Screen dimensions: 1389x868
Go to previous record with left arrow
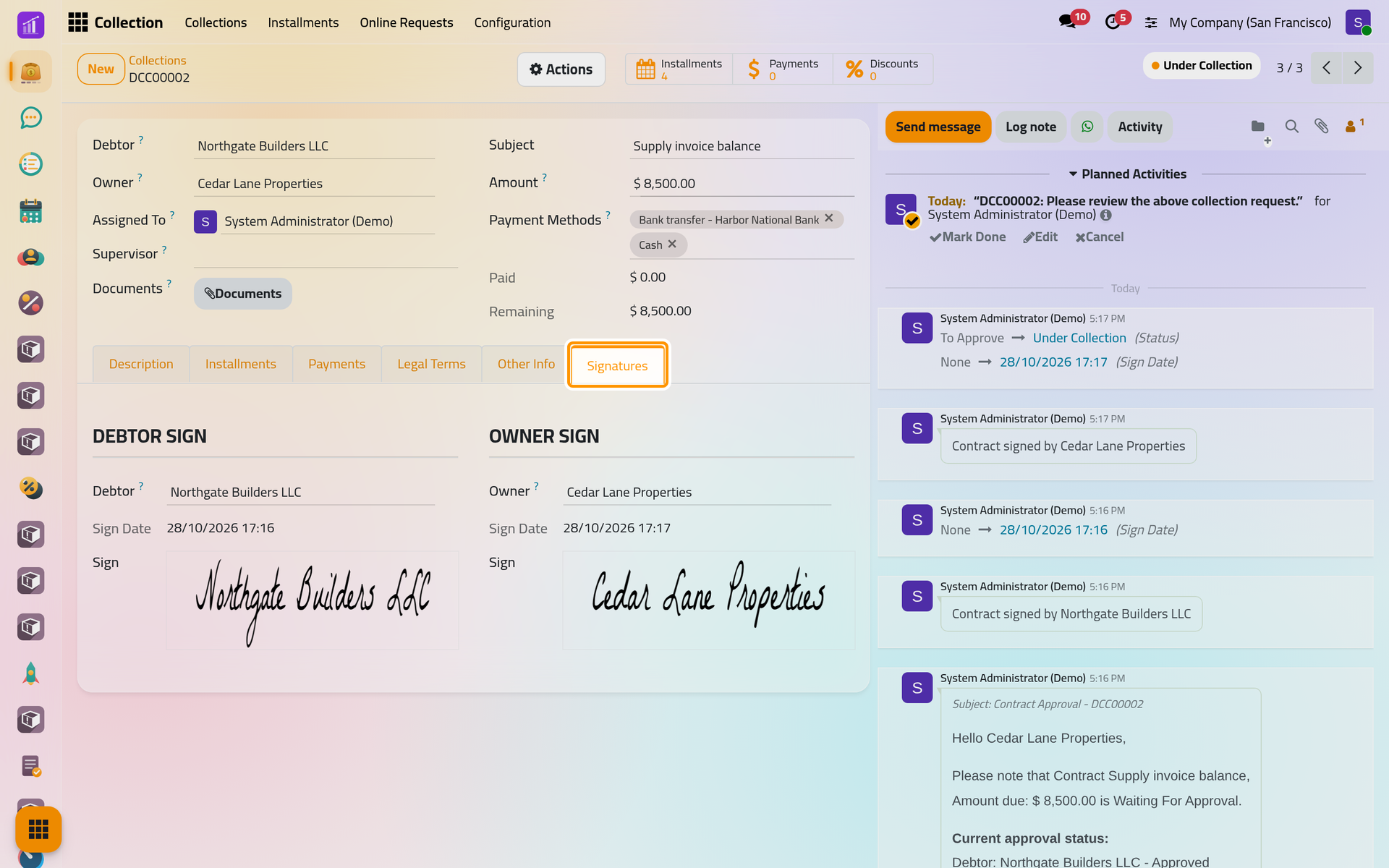pos(1326,67)
